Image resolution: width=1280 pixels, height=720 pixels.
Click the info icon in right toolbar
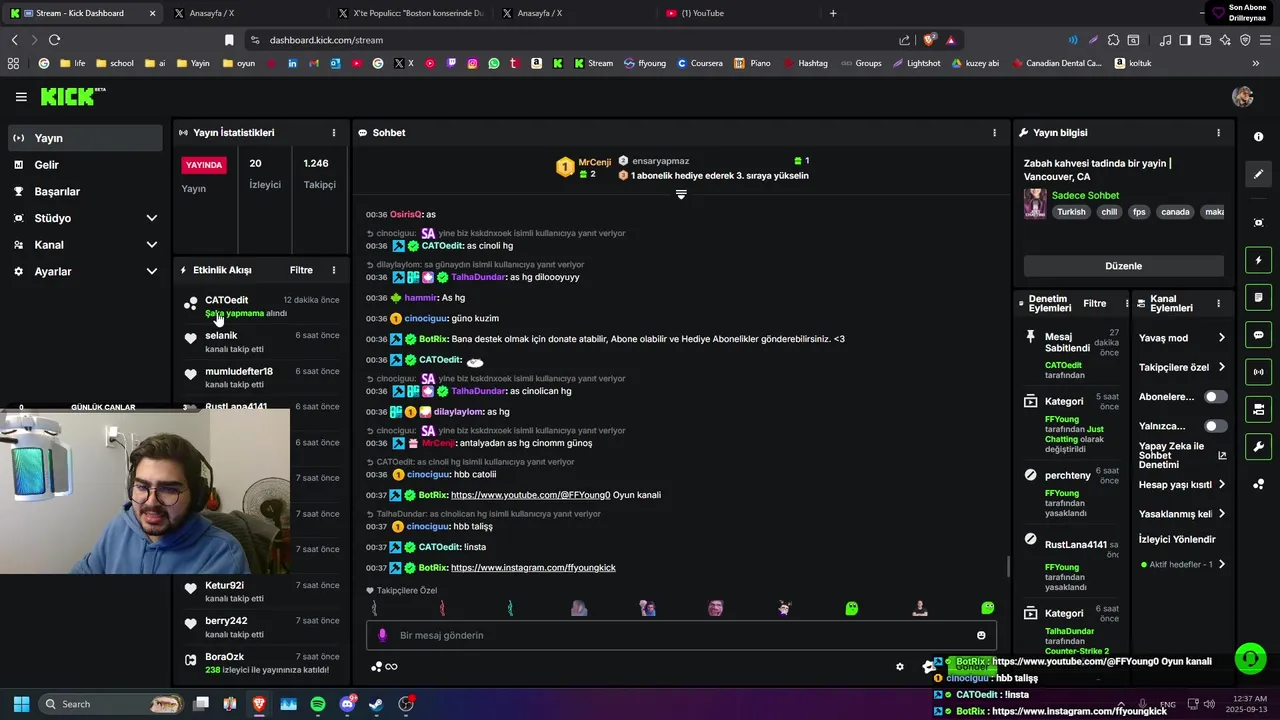pyautogui.click(x=1258, y=137)
